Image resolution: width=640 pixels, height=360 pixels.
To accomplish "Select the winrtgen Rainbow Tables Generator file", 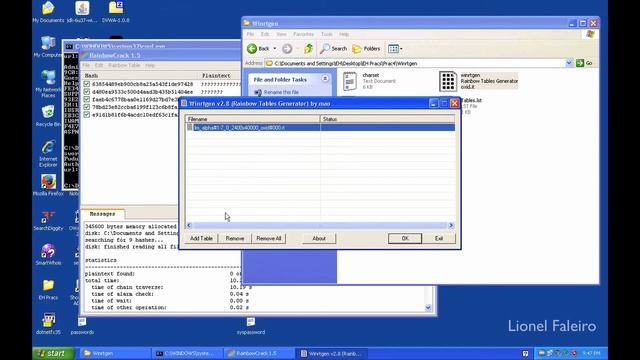I will (x=478, y=81).
